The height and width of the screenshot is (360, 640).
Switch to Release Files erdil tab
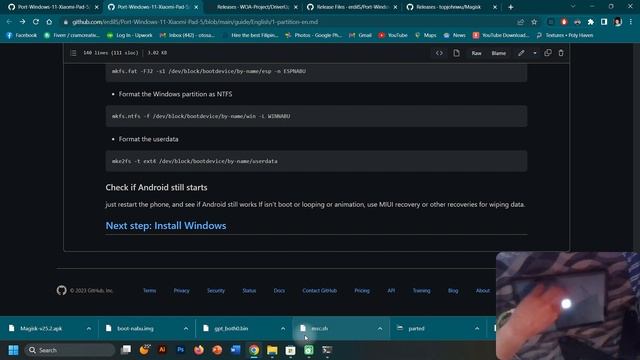click(x=352, y=7)
